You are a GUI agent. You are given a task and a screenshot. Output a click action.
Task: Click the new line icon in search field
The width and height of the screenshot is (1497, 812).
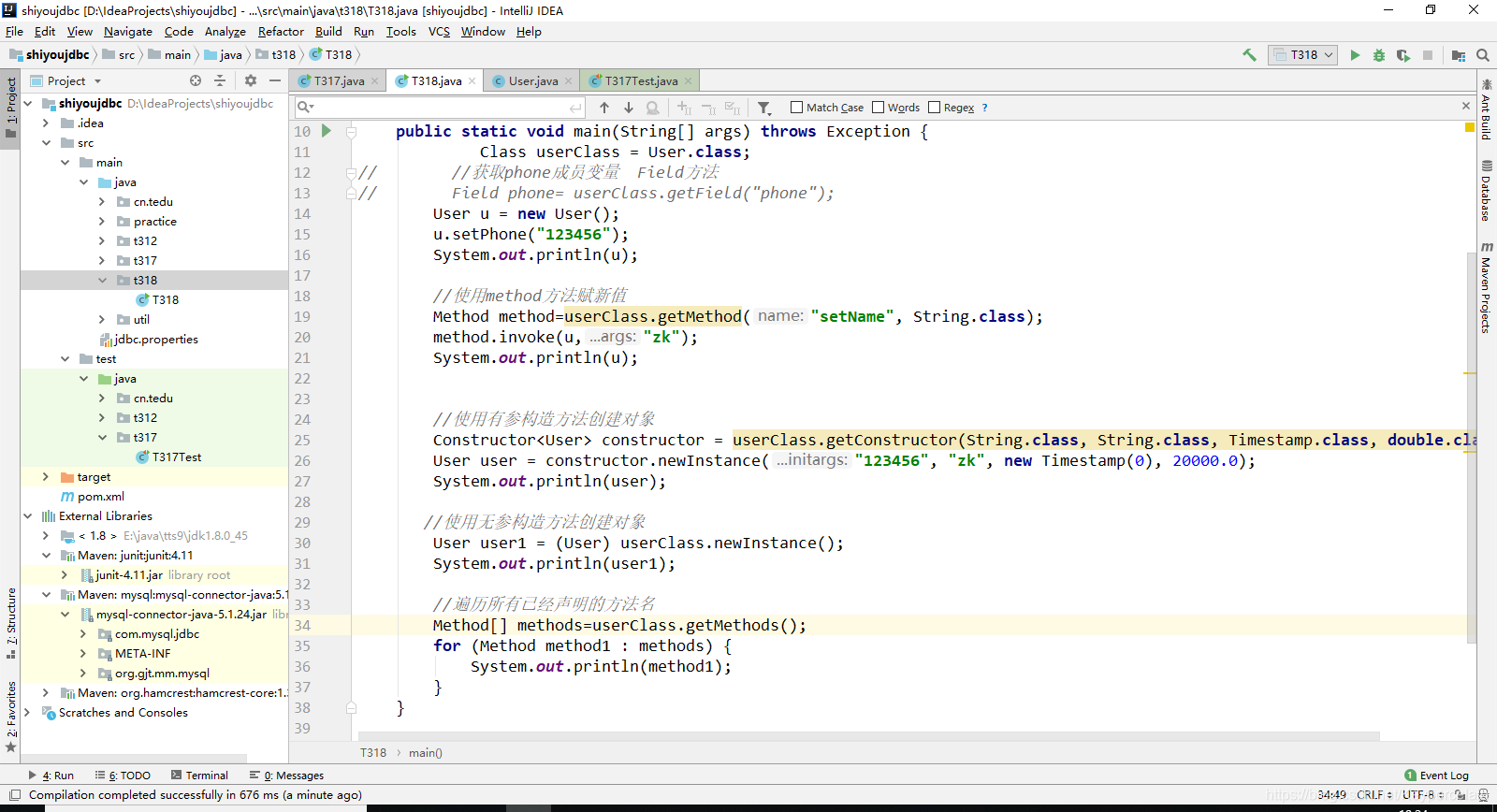point(575,108)
